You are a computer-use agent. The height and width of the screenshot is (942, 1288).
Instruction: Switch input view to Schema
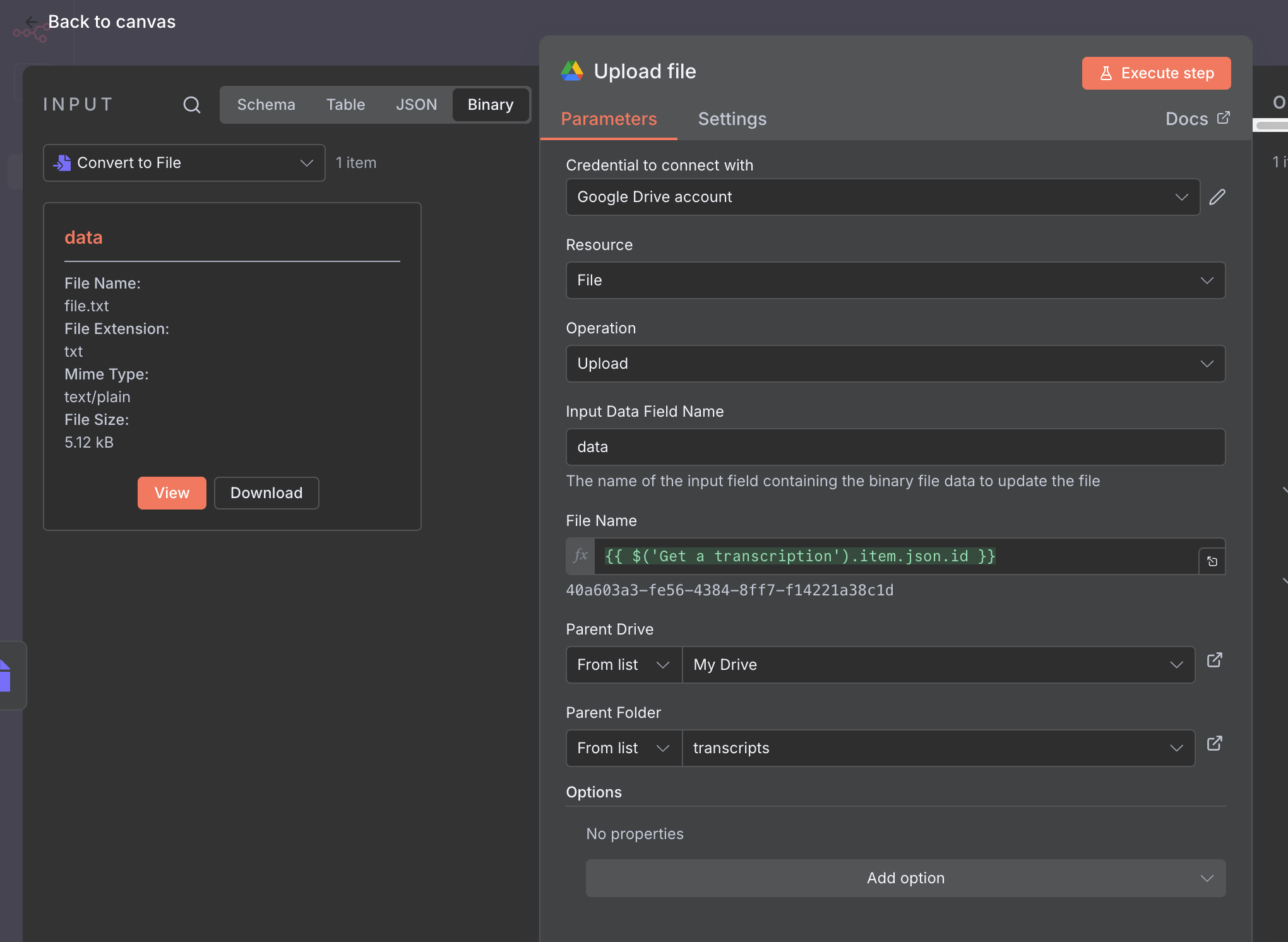[266, 105]
